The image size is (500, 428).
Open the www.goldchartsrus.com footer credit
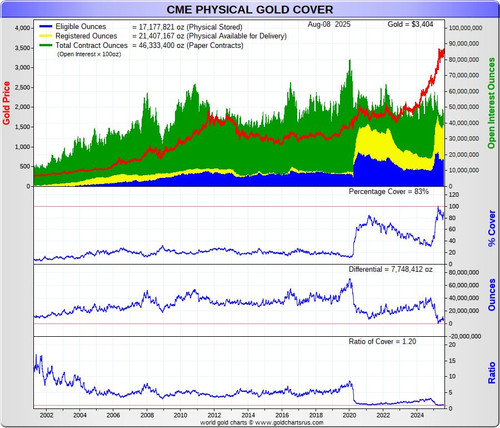pos(289,423)
